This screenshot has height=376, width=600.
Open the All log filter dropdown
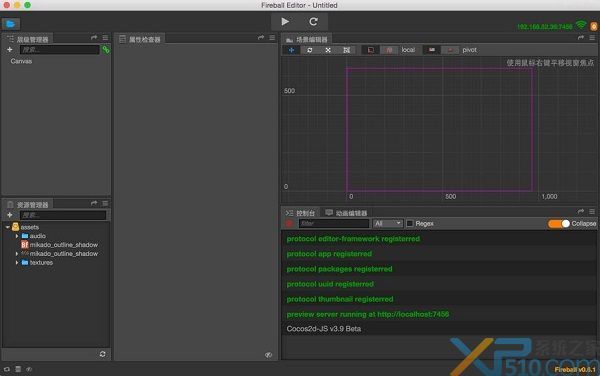coord(388,223)
